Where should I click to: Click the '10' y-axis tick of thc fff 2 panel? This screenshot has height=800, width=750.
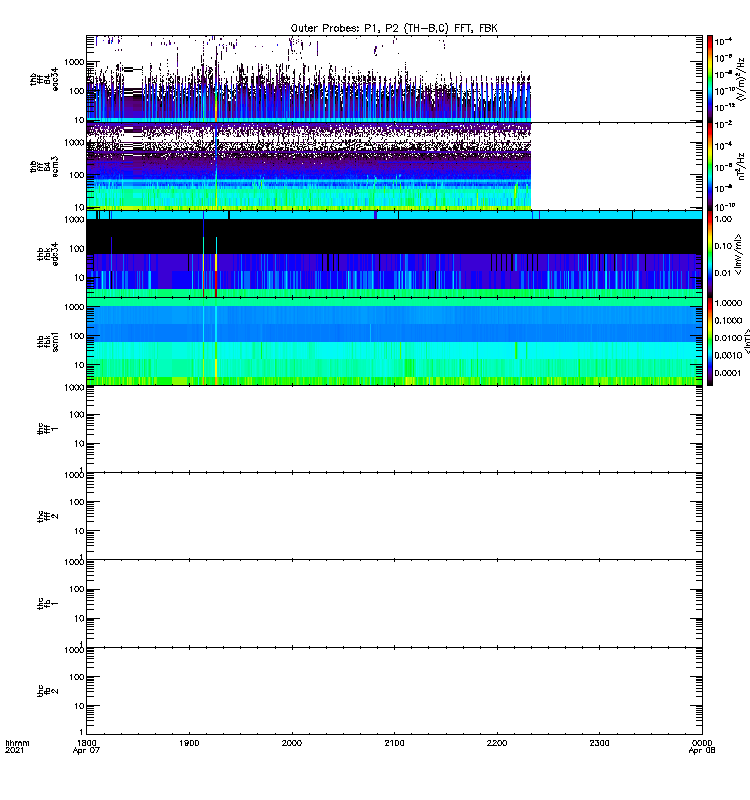click(80, 531)
